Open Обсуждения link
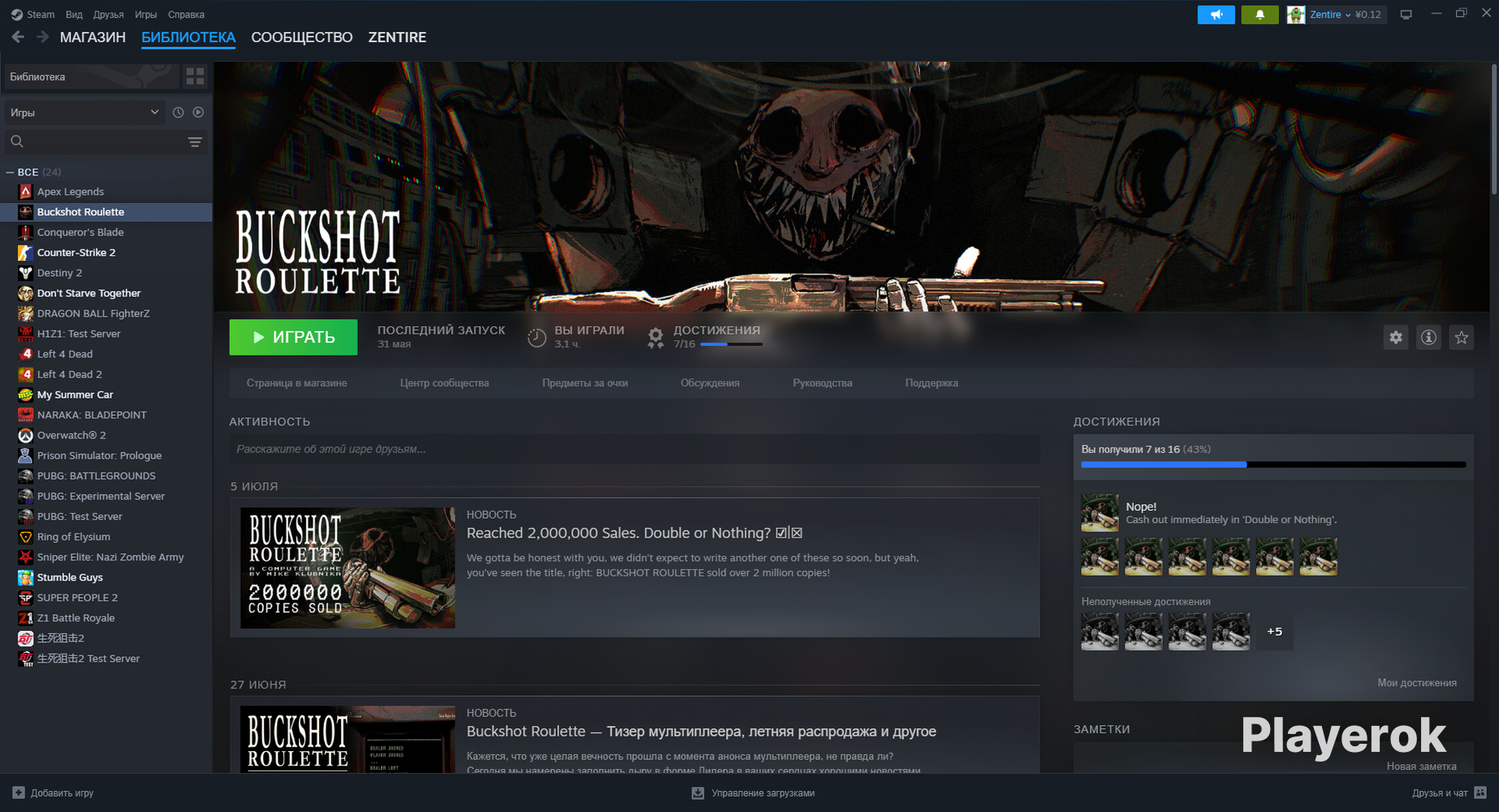This screenshot has width=1499, height=812. point(710,383)
